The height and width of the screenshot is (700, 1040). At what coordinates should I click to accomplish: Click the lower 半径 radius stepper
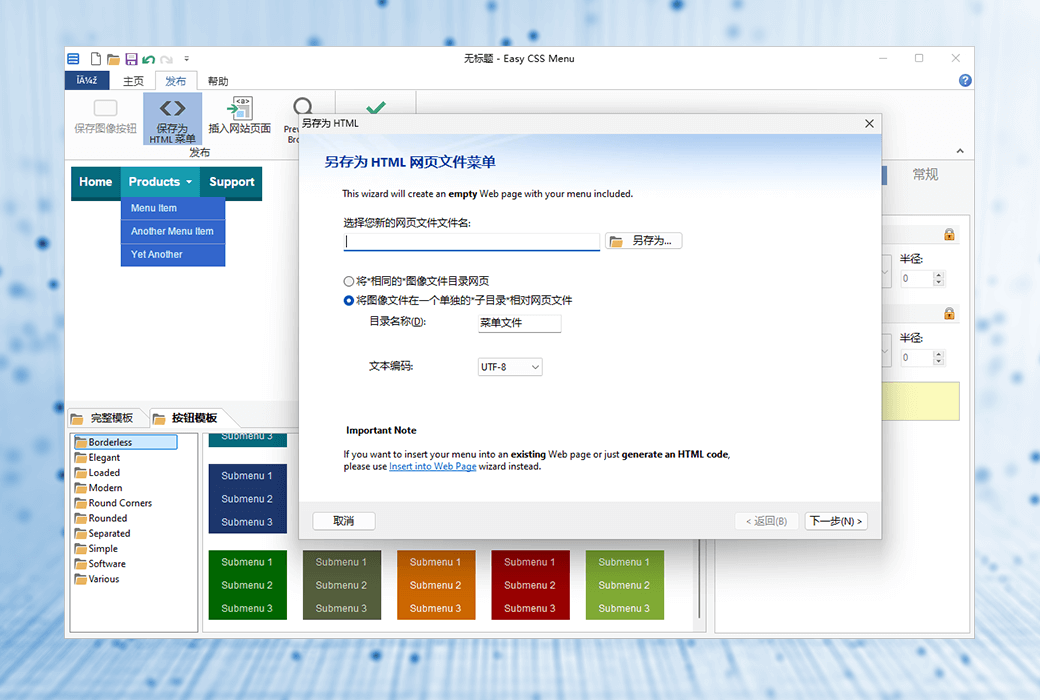pos(938,358)
